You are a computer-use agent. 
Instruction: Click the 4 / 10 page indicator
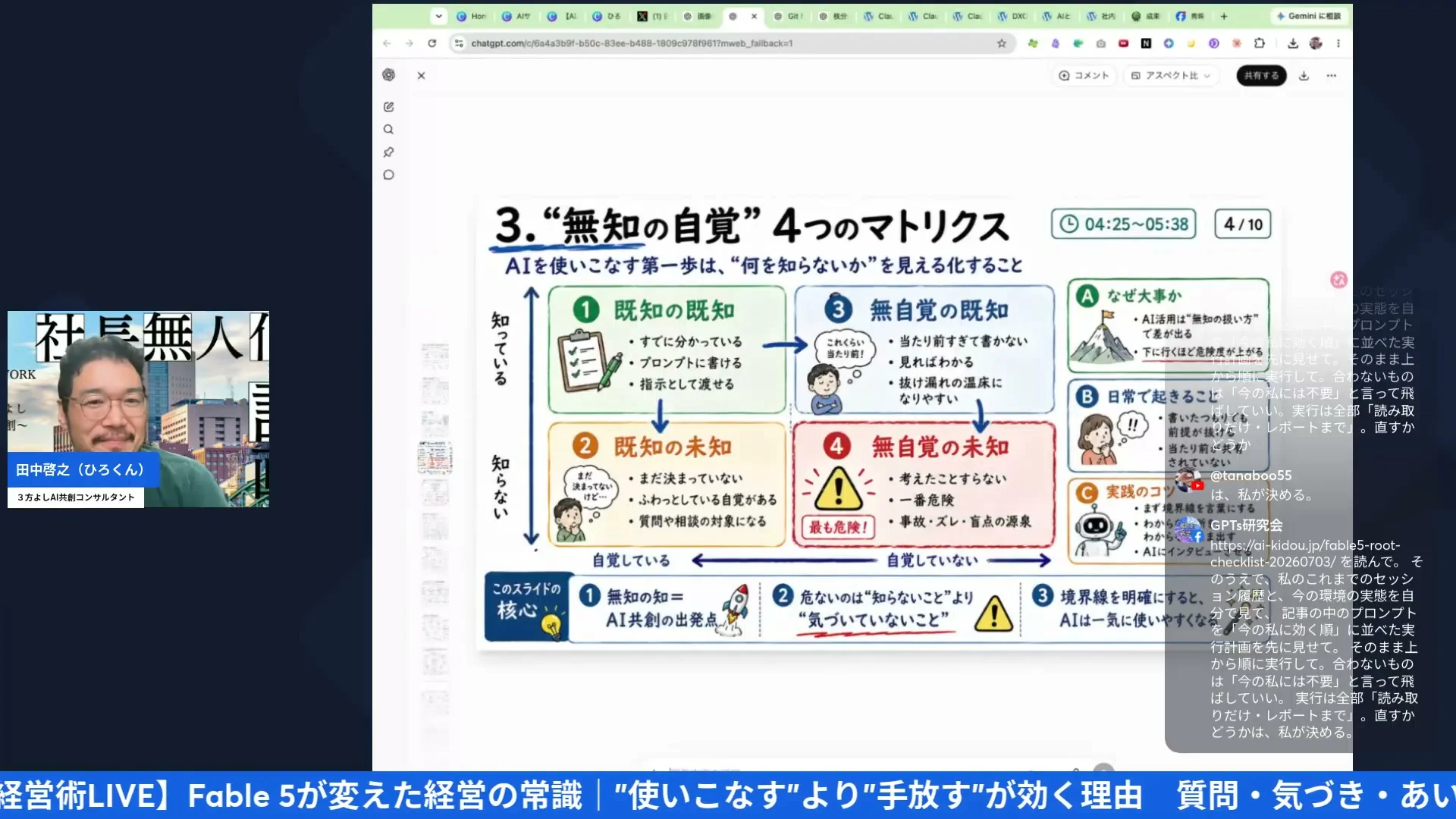pyautogui.click(x=1243, y=224)
